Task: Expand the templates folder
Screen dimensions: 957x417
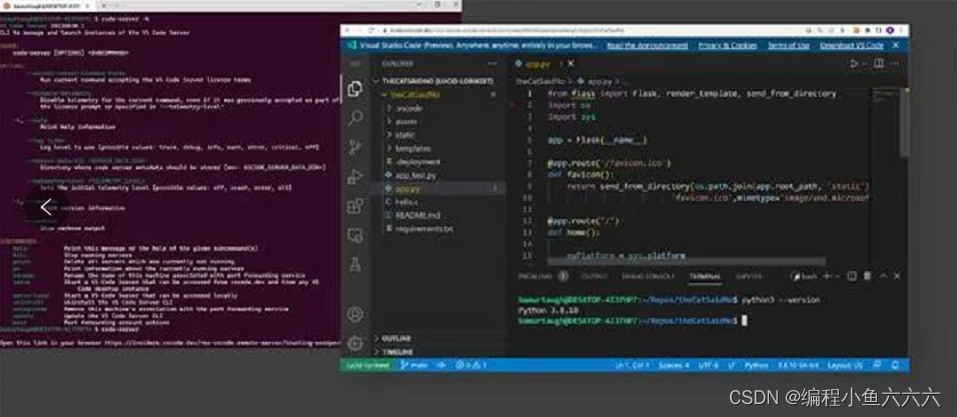Action: coord(438,148)
